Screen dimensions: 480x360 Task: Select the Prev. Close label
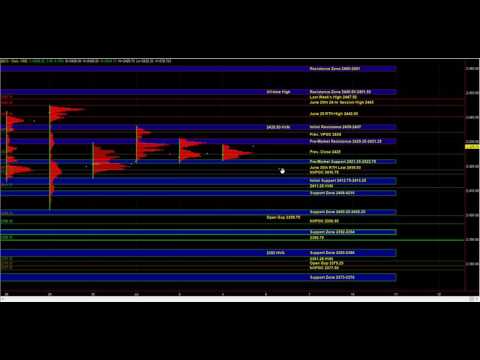click(325, 152)
